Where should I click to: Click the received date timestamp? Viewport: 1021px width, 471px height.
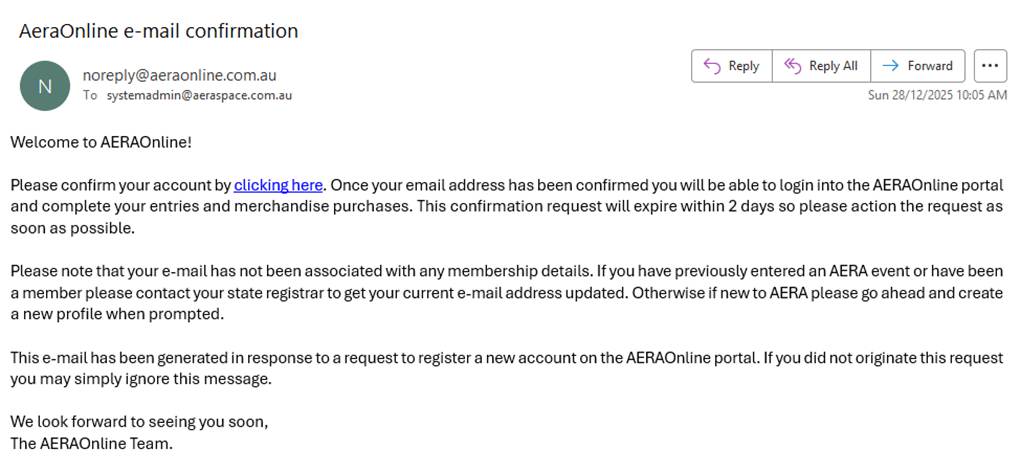point(936,95)
